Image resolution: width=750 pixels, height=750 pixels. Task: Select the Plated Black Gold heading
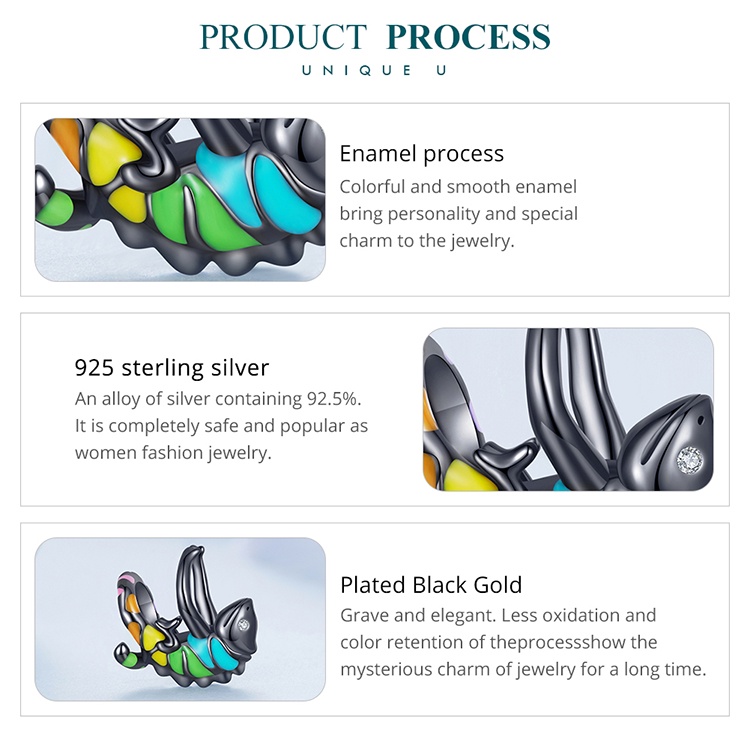coord(431,585)
